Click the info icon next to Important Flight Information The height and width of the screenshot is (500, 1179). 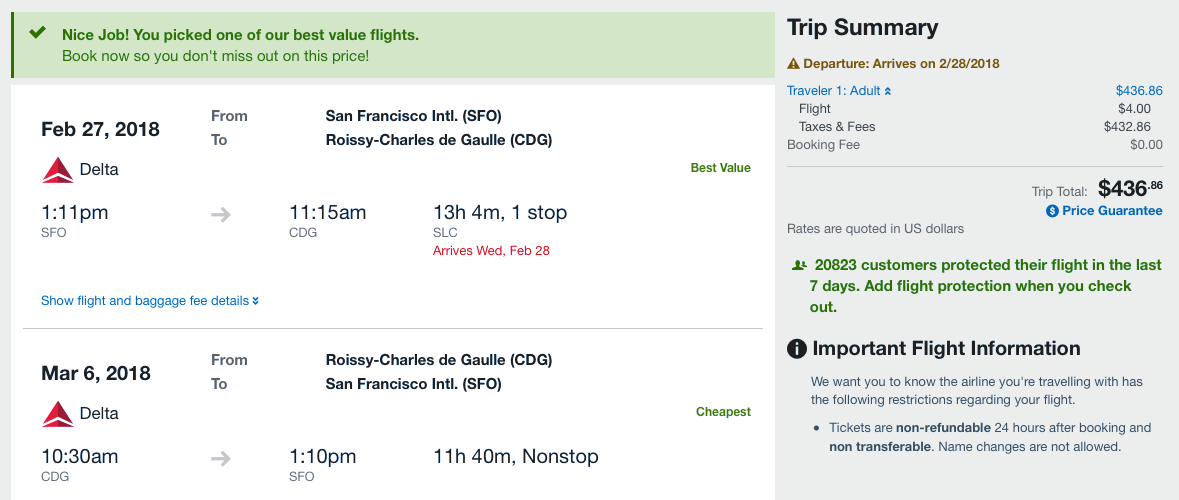[x=797, y=349]
